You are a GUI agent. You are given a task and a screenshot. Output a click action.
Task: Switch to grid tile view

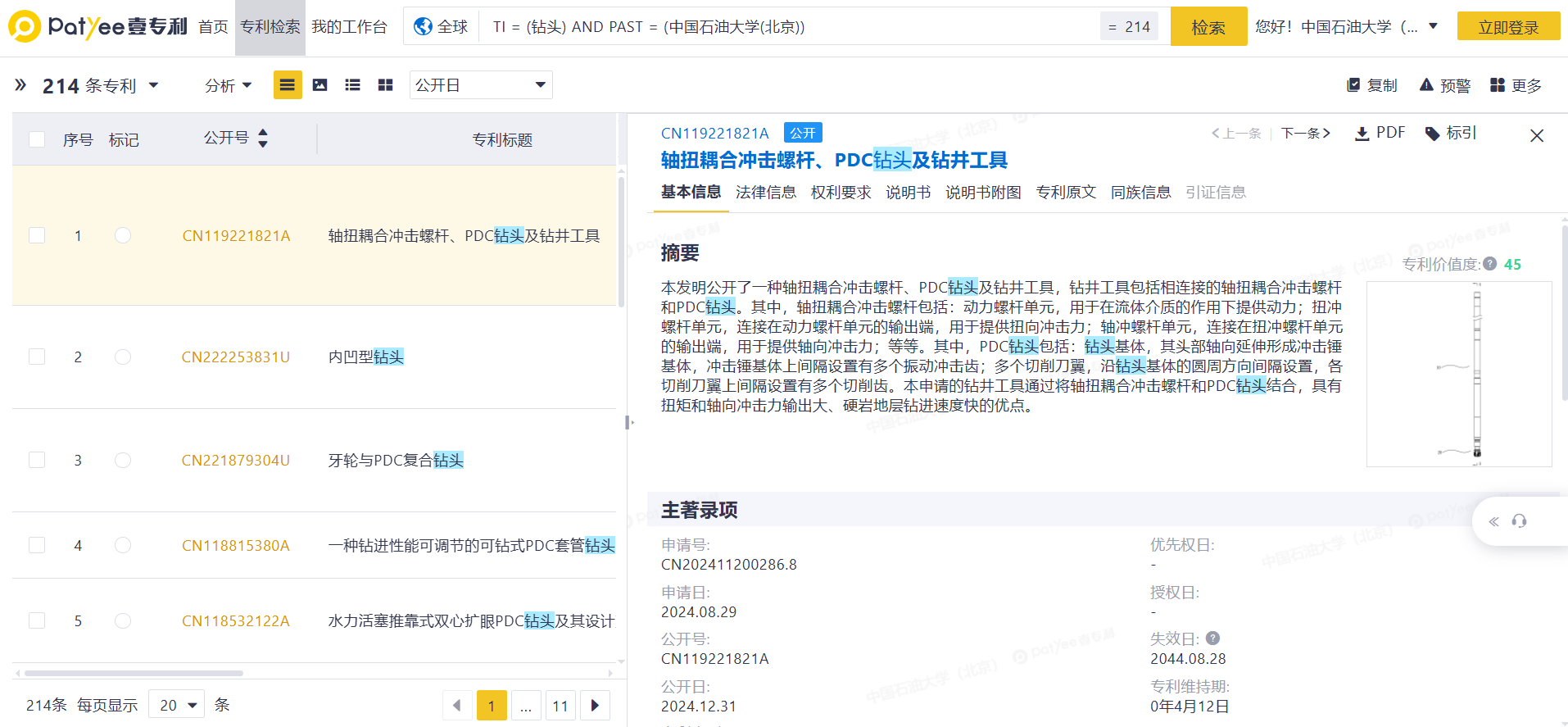coord(385,85)
